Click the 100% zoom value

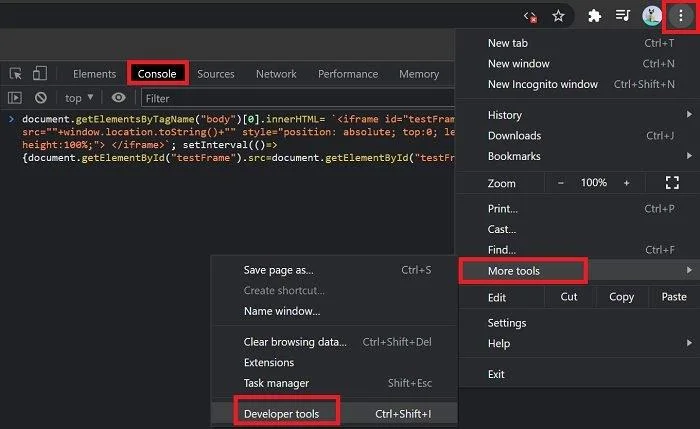pos(593,183)
